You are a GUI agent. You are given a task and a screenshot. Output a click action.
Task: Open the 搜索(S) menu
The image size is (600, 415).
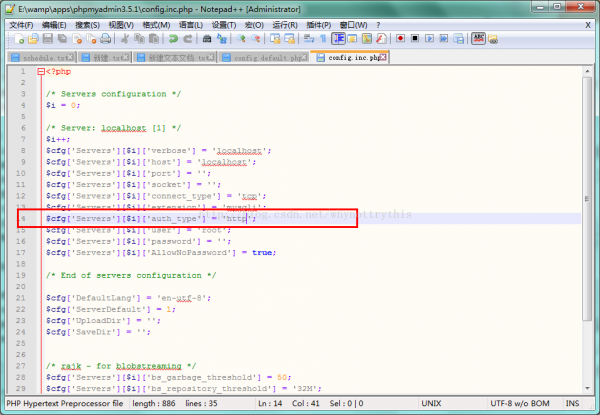click(87, 25)
